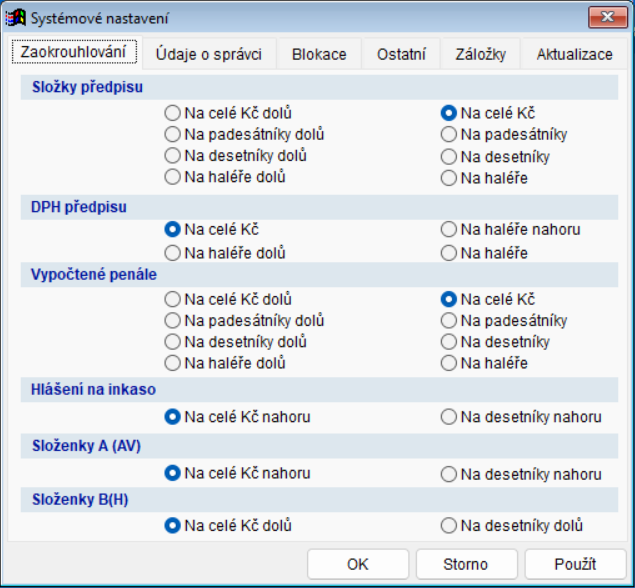The width and height of the screenshot is (635, 588).
Task: Cancel changes with the Storno button
Action: [x=466, y=564]
